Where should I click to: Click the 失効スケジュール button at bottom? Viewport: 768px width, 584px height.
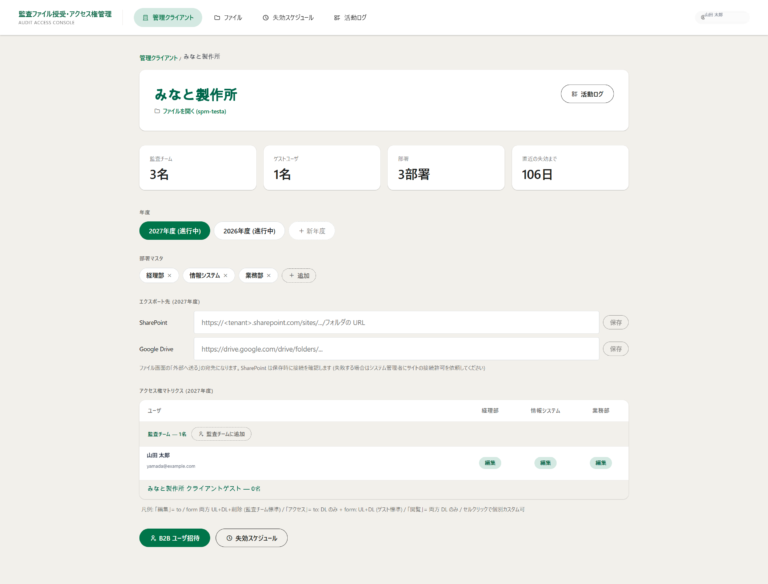[252, 538]
